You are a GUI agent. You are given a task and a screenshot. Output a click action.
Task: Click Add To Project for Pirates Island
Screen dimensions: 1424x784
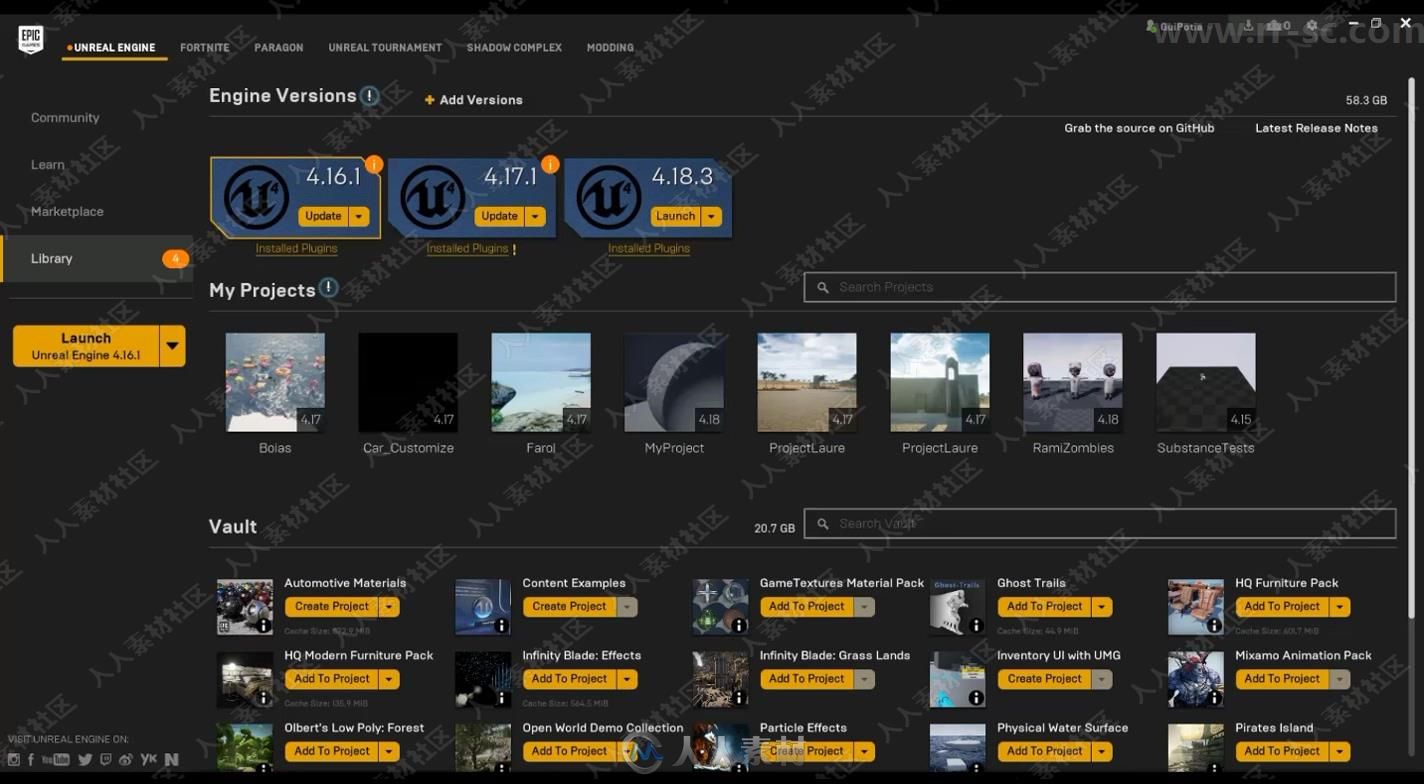pyautogui.click(x=1282, y=751)
